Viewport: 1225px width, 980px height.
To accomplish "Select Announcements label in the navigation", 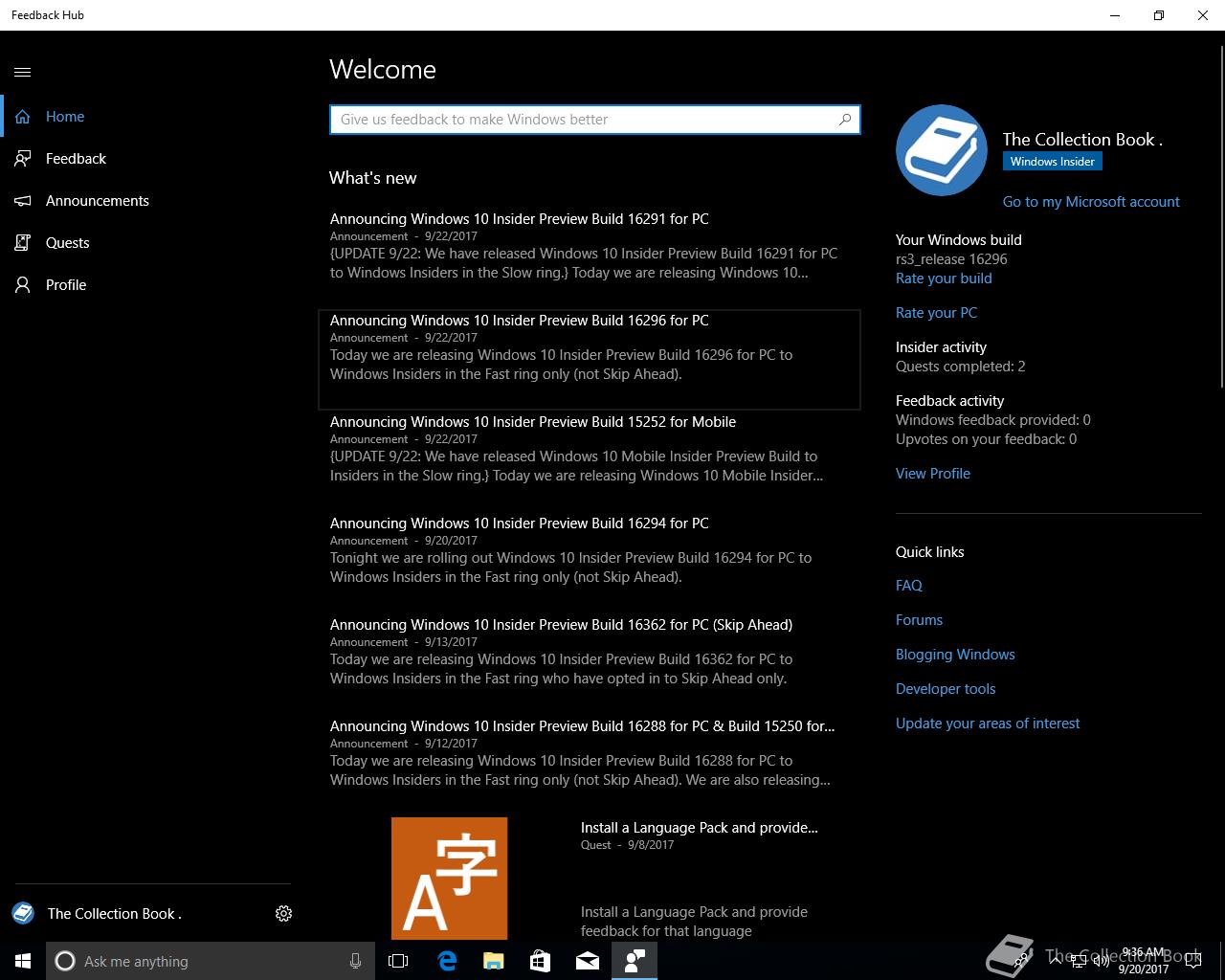I will (x=98, y=201).
